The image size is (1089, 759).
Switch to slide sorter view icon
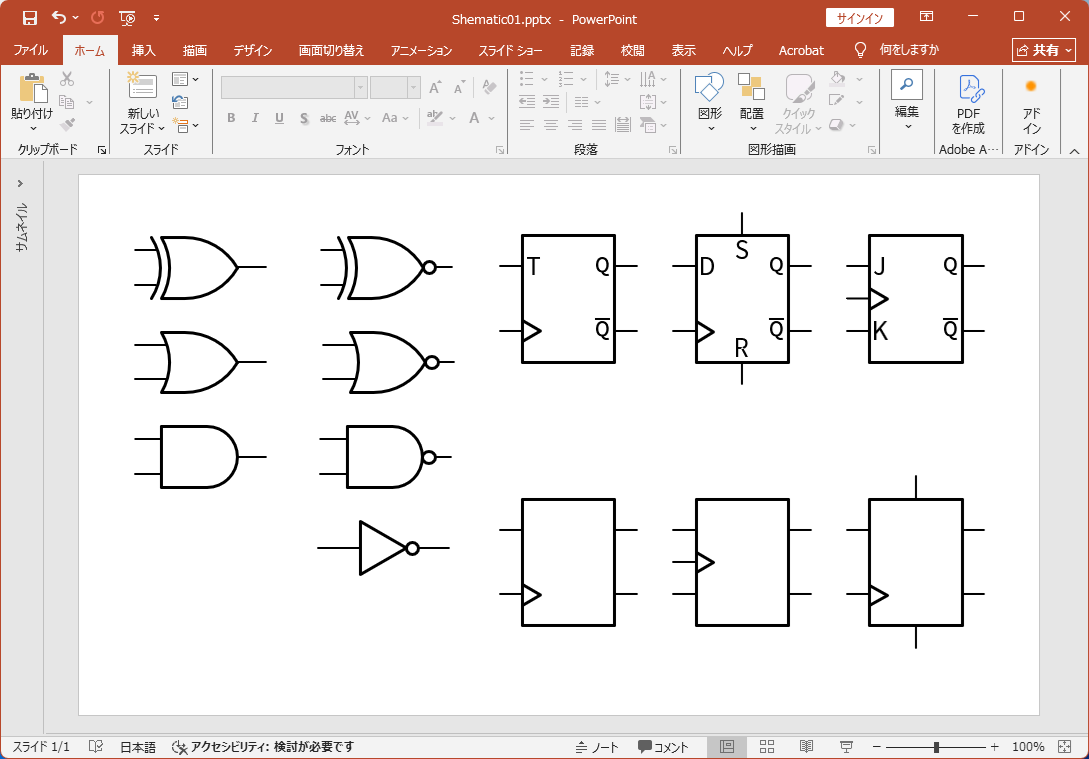tap(767, 747)
